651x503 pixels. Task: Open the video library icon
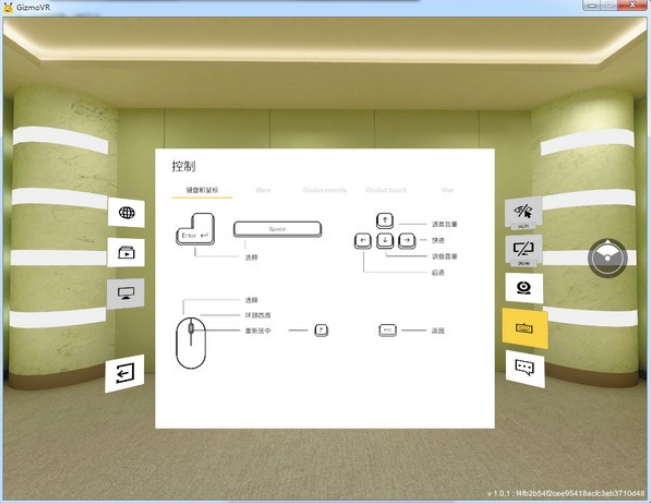tap(126, 252)
